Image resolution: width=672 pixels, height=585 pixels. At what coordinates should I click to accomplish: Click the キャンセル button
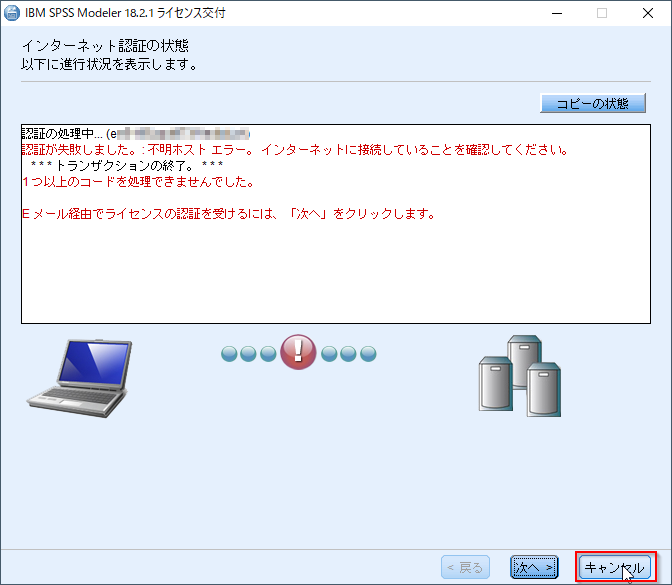pos(615,567)
